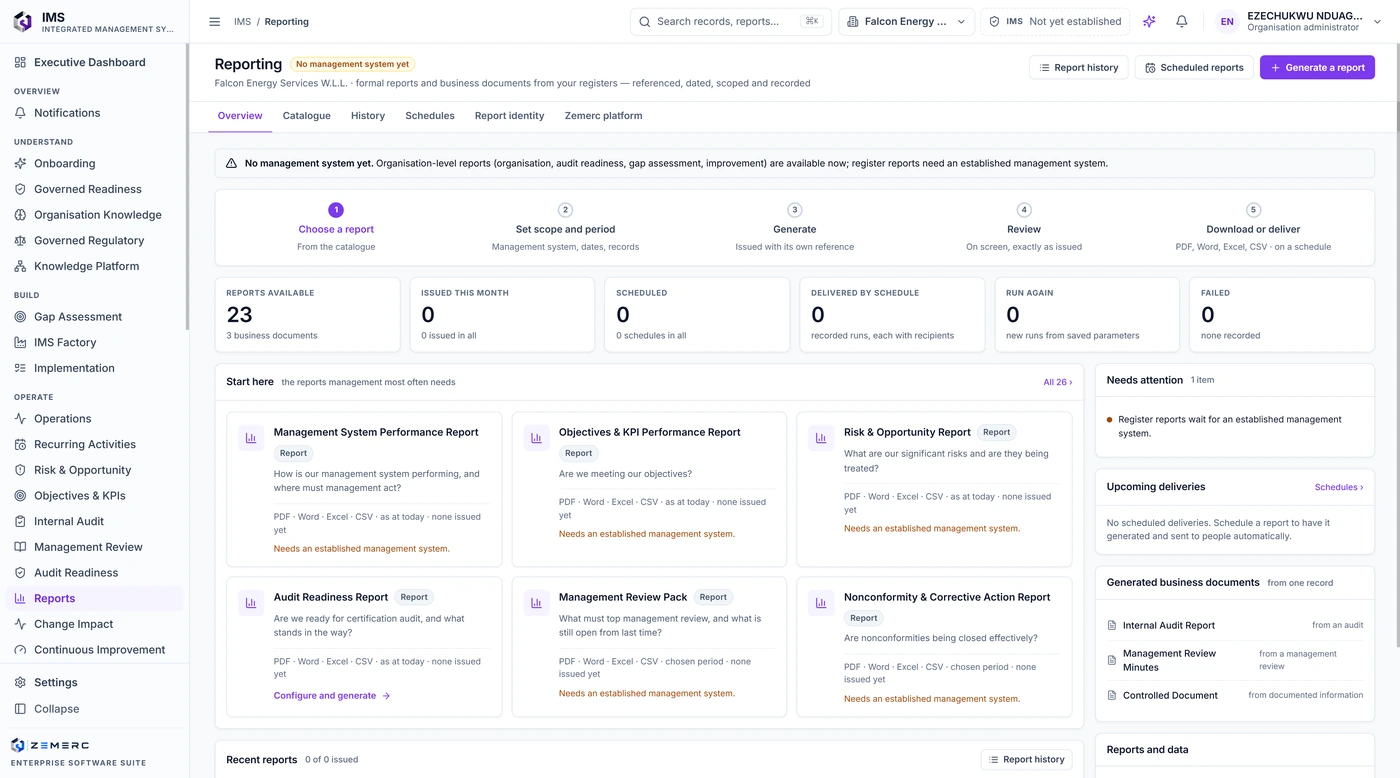Click the Operations pulse icon
Screen dimensions: 1400x778
pos(20,419)
